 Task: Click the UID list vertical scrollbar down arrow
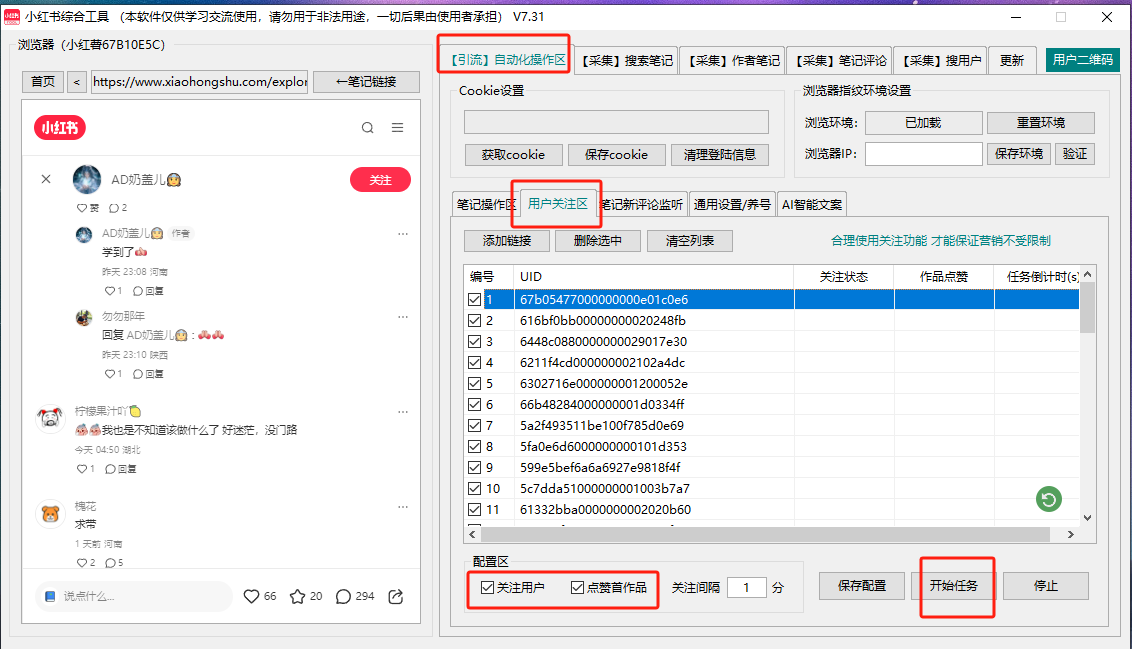(x=1088, y=516)
